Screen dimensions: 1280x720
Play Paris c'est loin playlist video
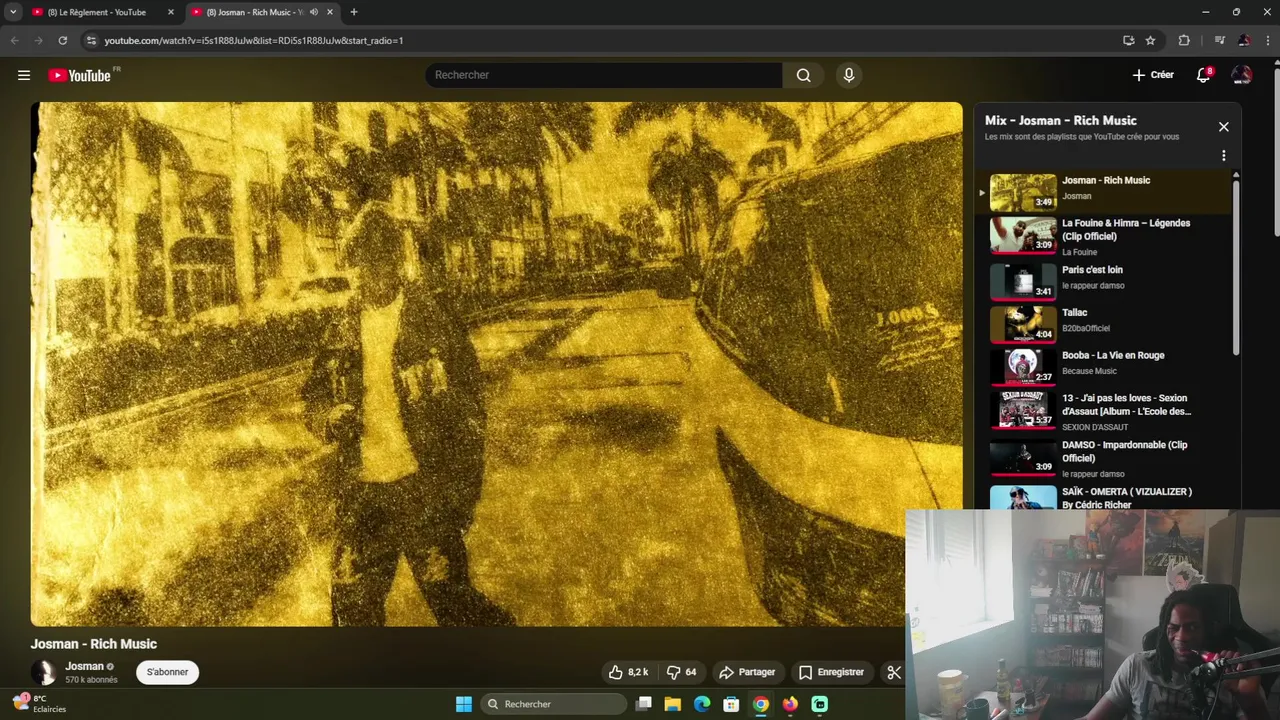[x=1105, y=281]
